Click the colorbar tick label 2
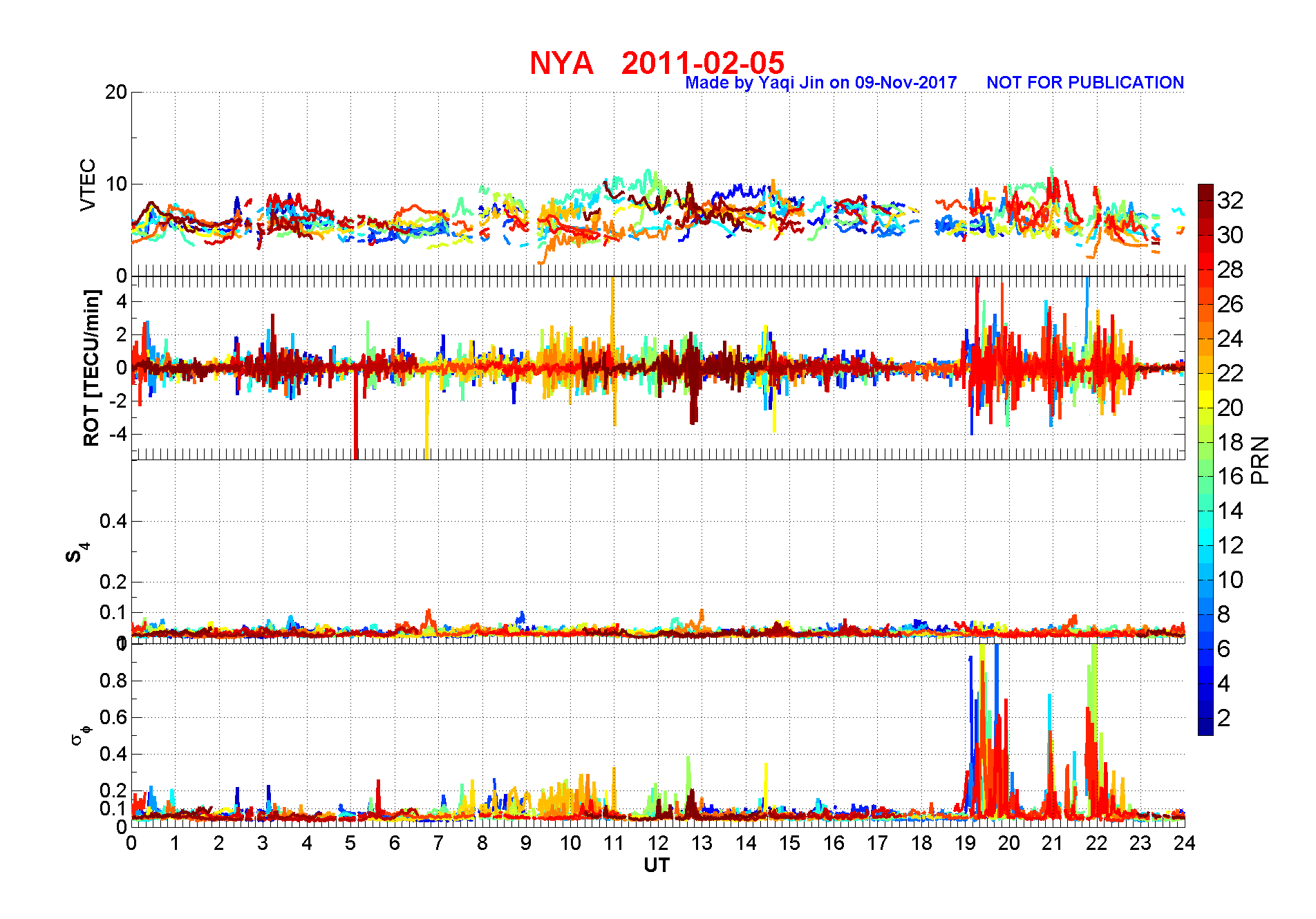Viewport: 1316px width, 919px height. [x=1224, y=718]
